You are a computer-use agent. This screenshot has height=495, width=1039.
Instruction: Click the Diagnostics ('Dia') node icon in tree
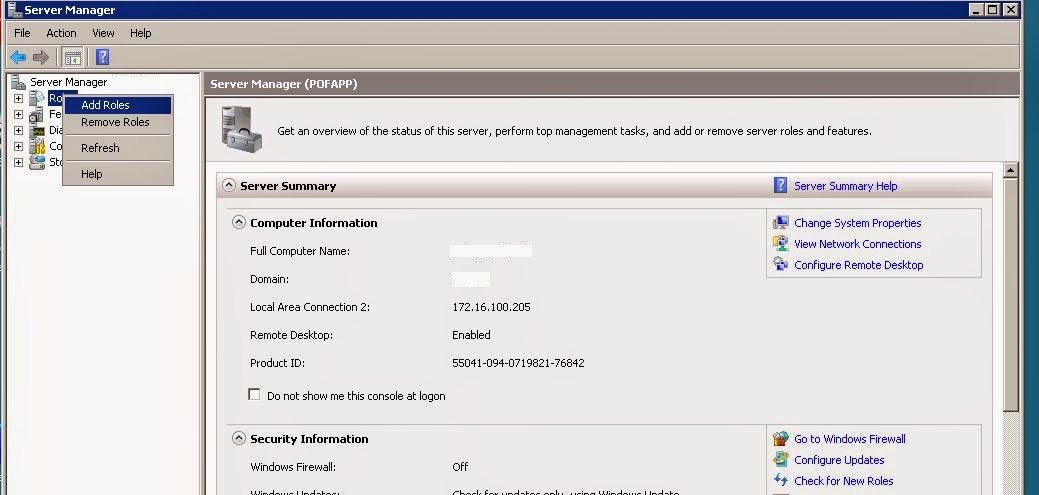pos(36,131)
